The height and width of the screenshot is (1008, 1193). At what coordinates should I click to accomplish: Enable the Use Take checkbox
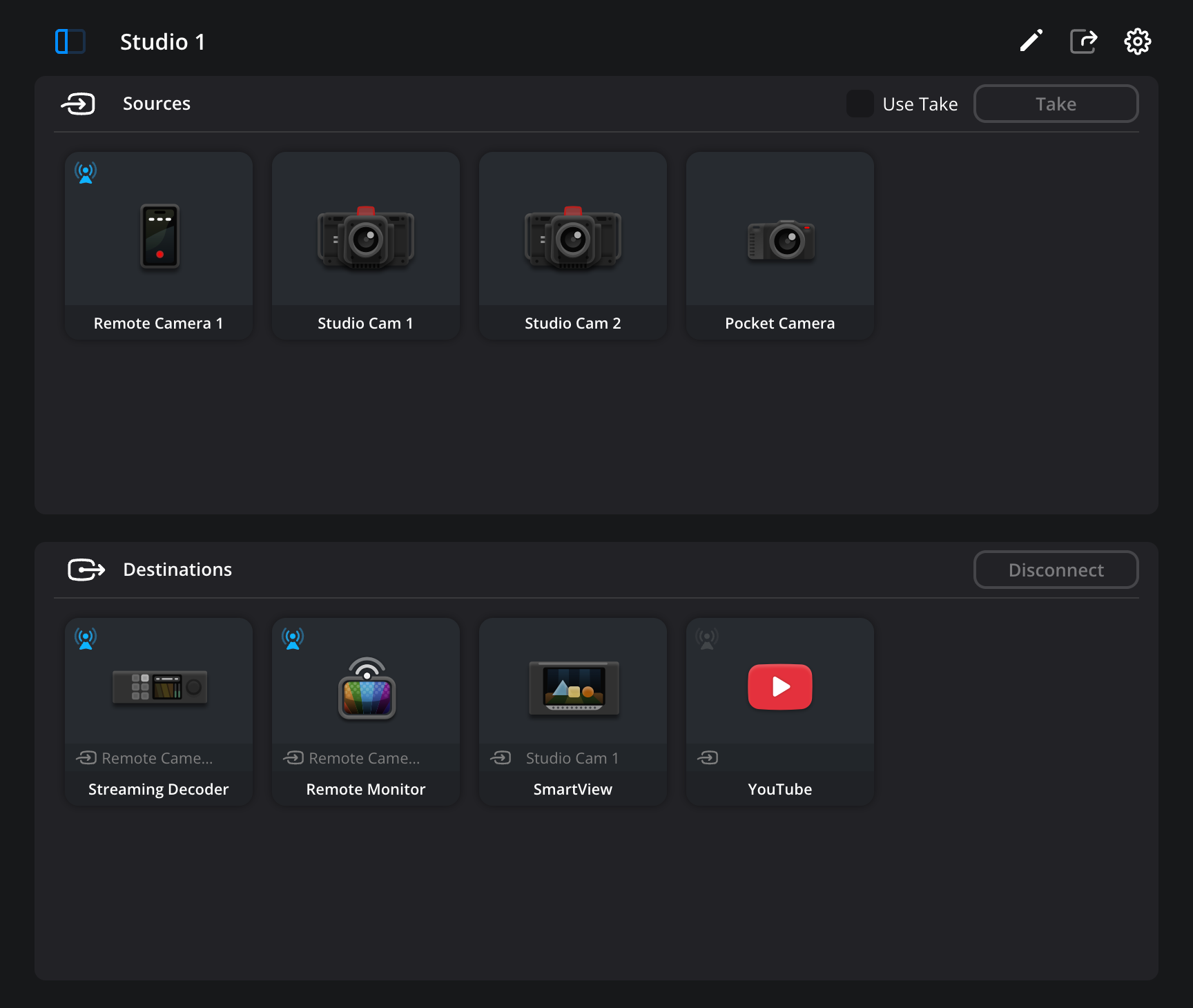860,104
